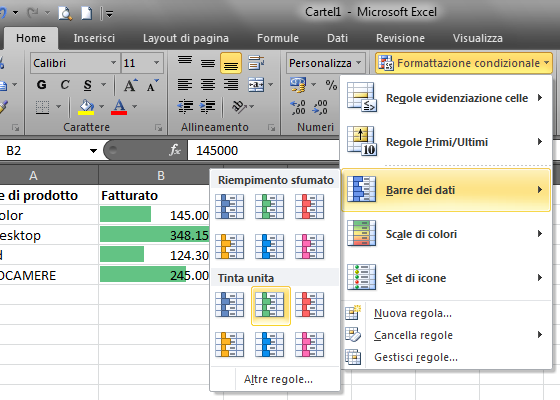Image resolution: width=560 pixels, height=400 pixels.
Task: Select light blue solid fill data bar
Action: click(x=270, y=345)
